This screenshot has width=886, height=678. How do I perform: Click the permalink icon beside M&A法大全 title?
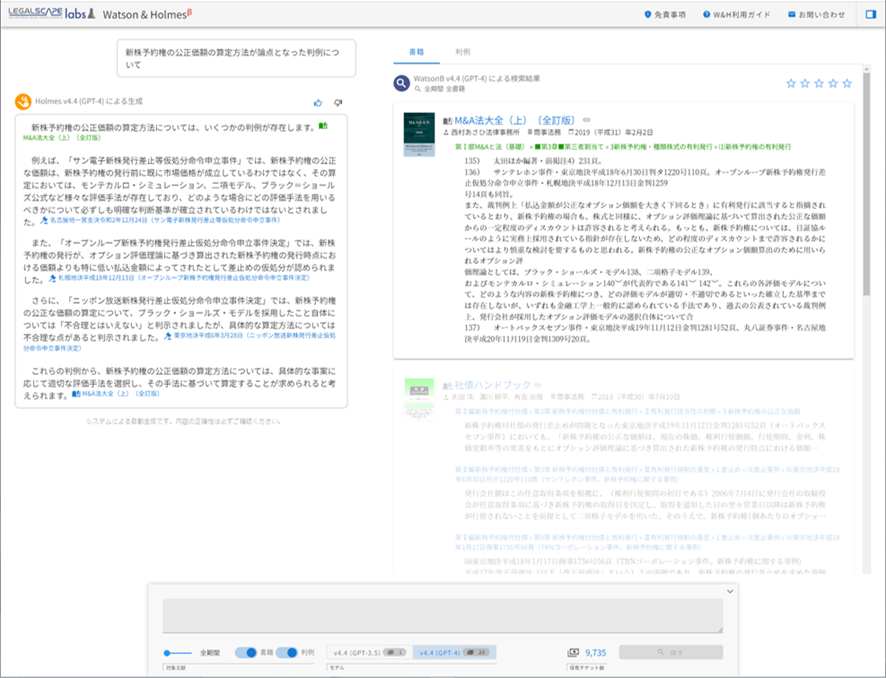click(586, 119)
